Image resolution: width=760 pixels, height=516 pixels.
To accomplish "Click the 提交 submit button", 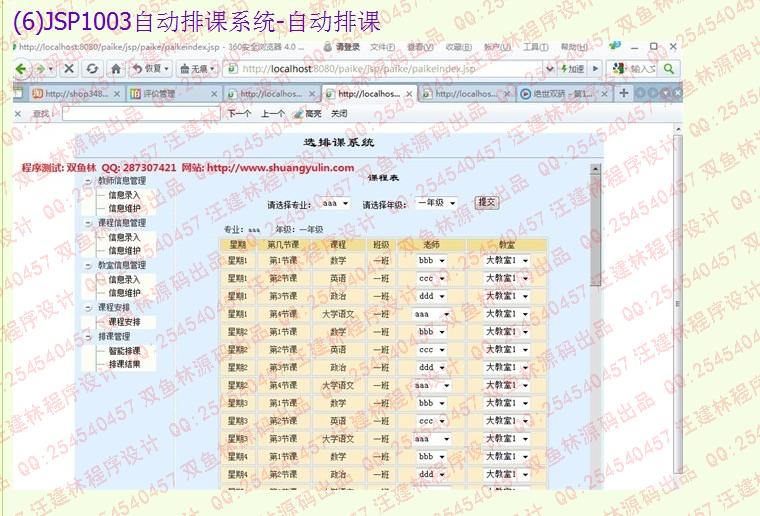I will [487, 203].
